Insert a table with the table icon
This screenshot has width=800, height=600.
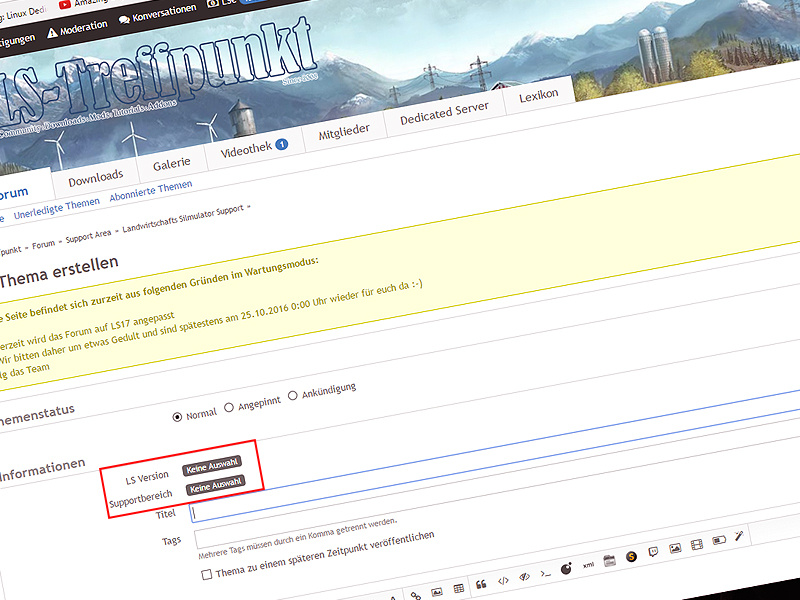click(x=459, y=588)
